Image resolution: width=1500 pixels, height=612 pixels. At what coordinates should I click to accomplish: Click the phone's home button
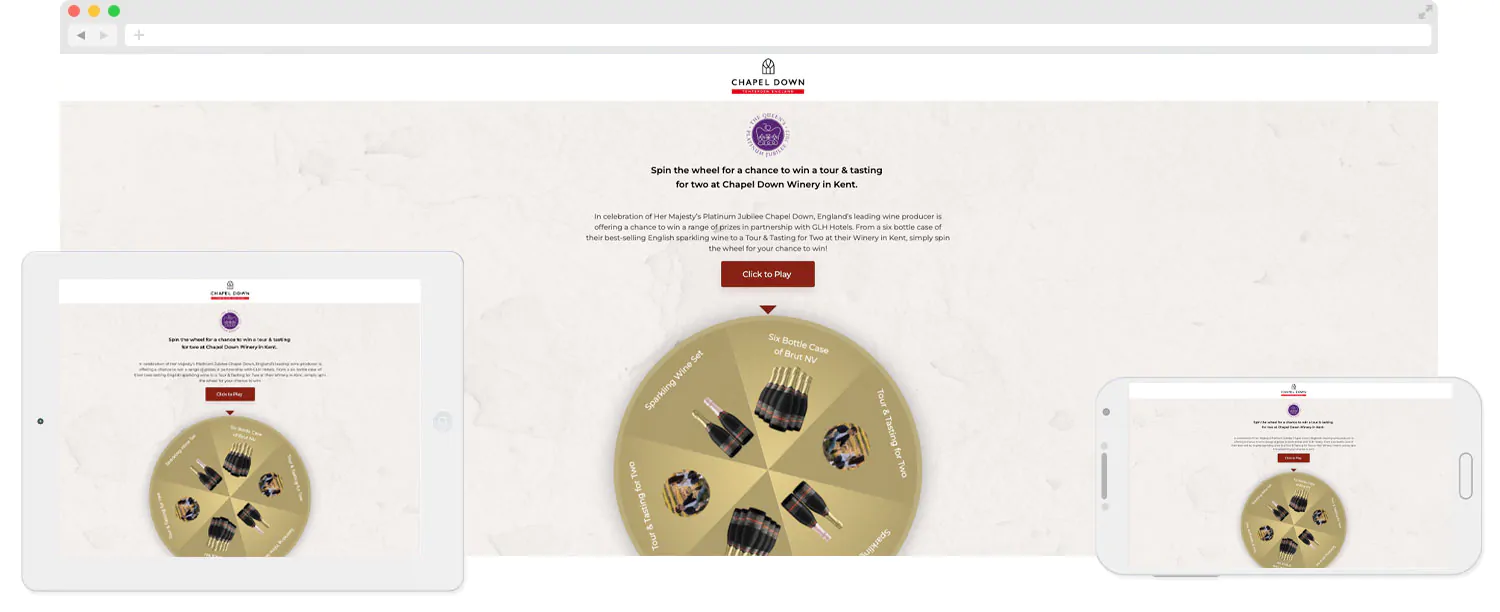(1466, 475)
